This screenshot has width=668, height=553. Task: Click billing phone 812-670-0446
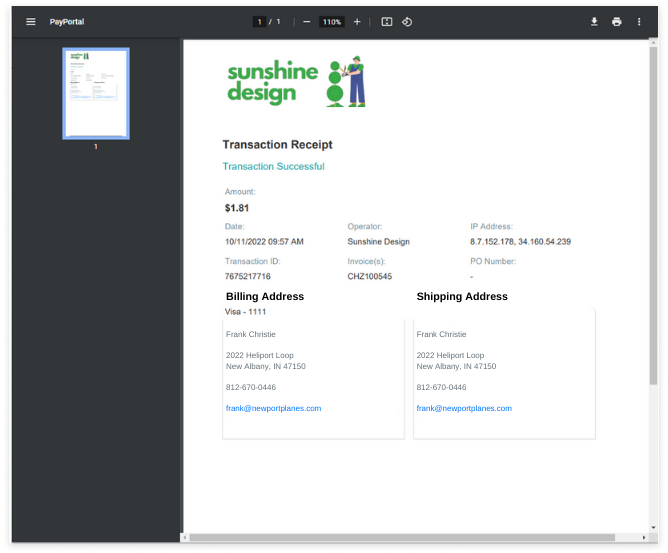point(250,387)
